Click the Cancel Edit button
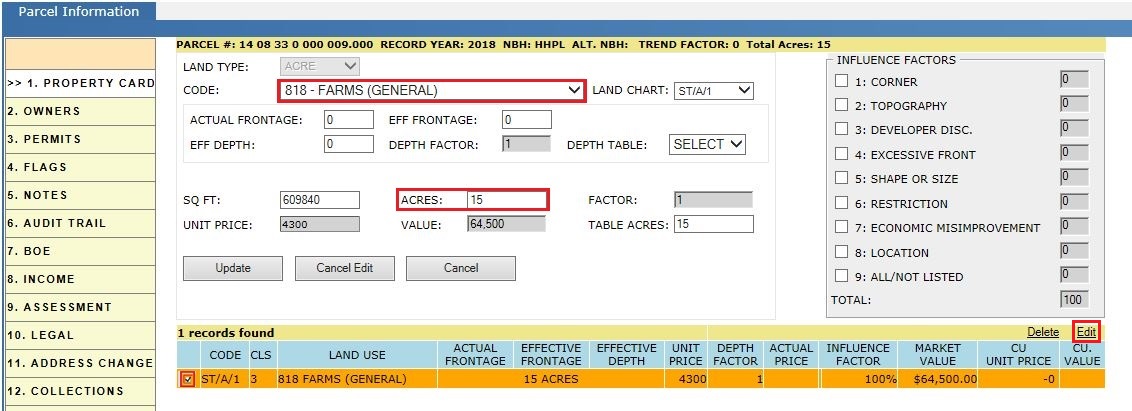1132x411 pixels. coord(344,268)
